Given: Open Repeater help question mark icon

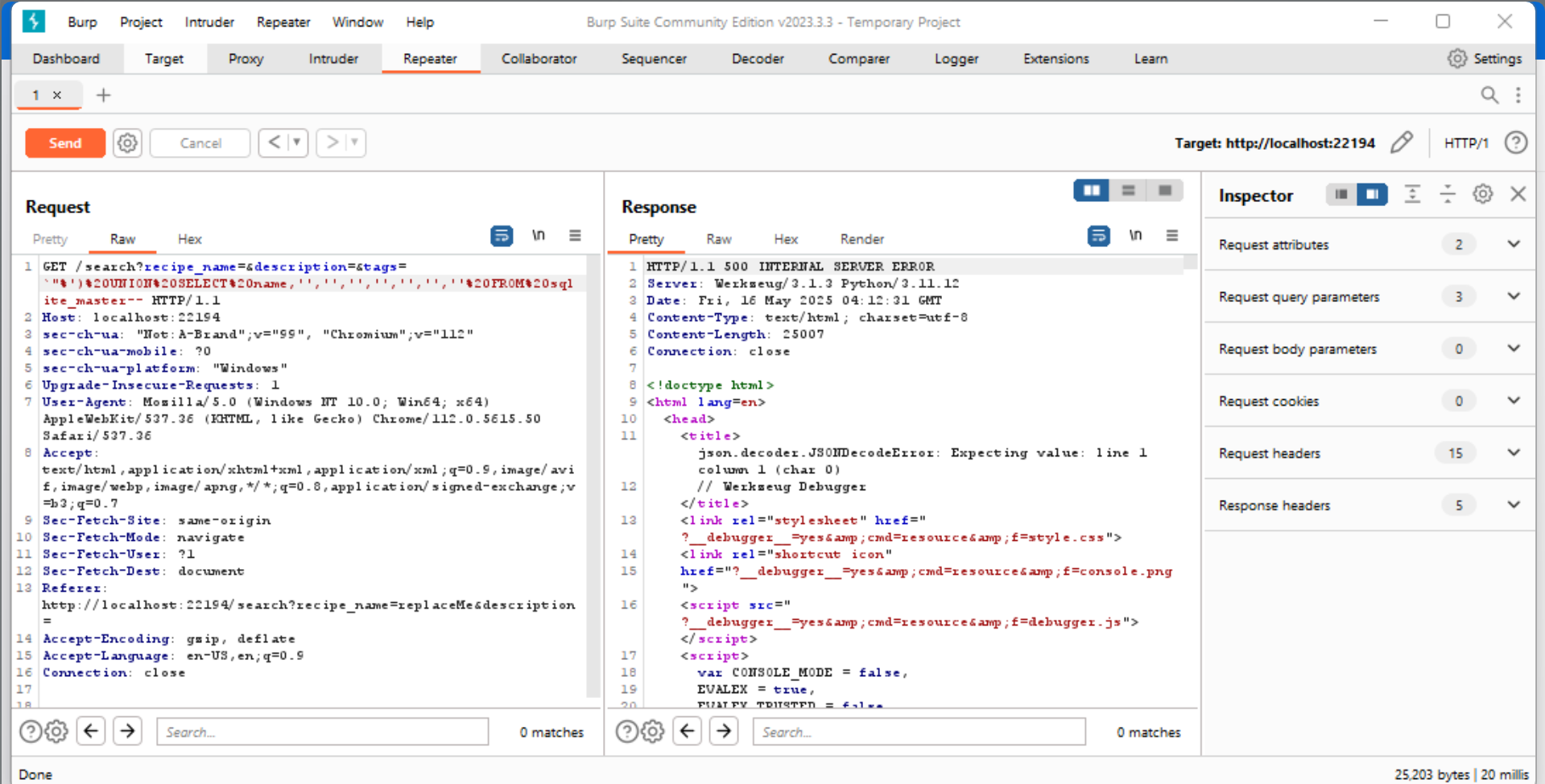Looking at the screenshot, I should click(x=1516, y=142).
